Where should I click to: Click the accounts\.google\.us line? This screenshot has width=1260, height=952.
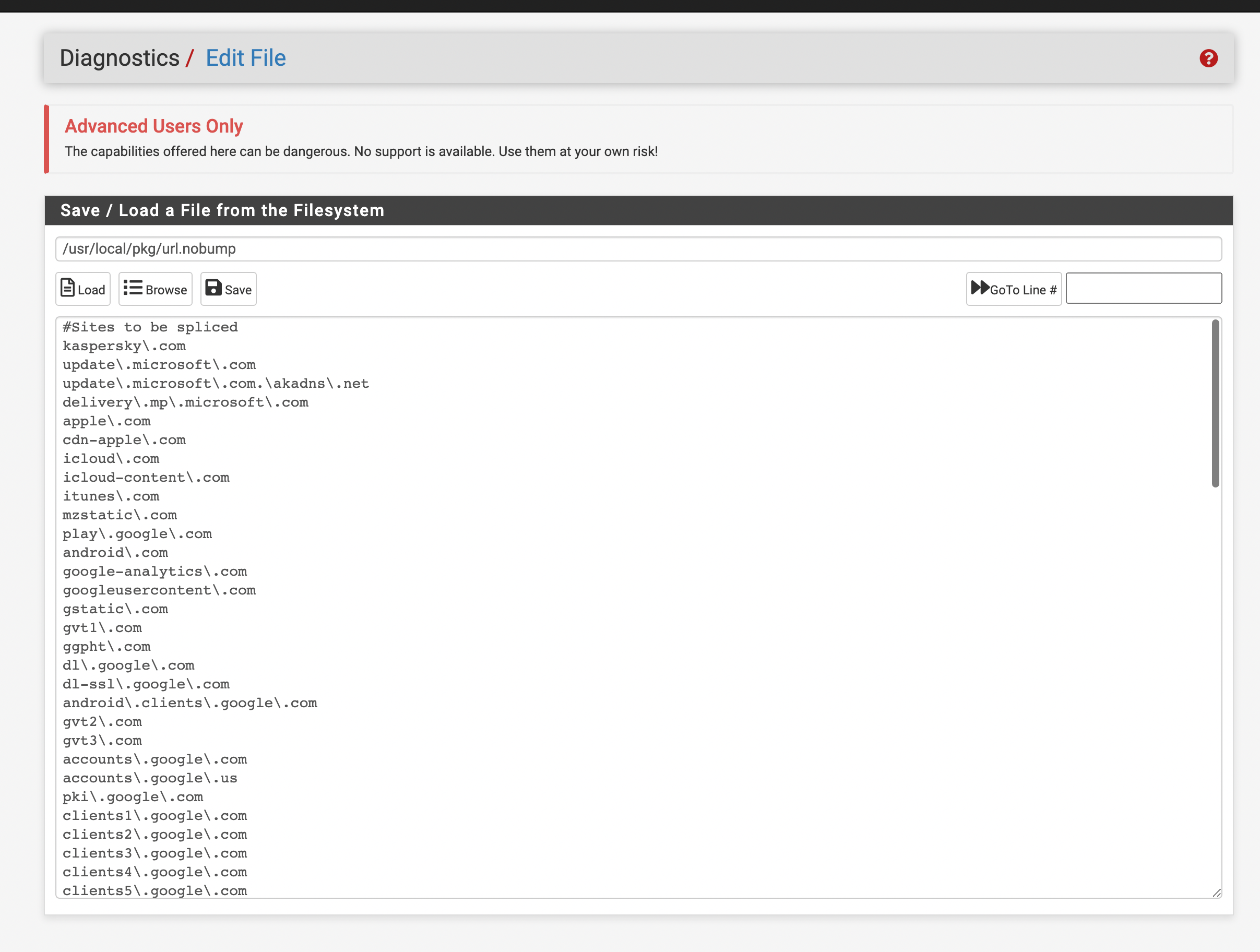150,778
